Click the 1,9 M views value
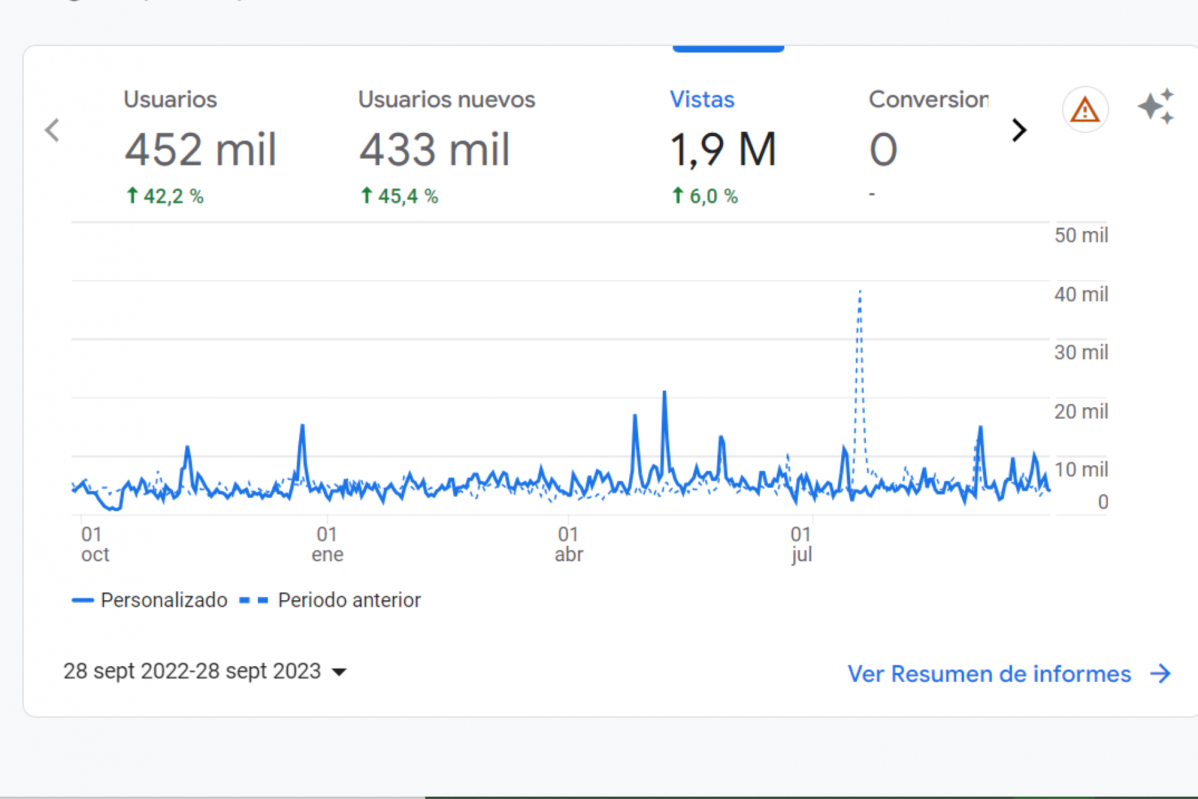Viewport: 1198px width, 799px height. (723, 150)
